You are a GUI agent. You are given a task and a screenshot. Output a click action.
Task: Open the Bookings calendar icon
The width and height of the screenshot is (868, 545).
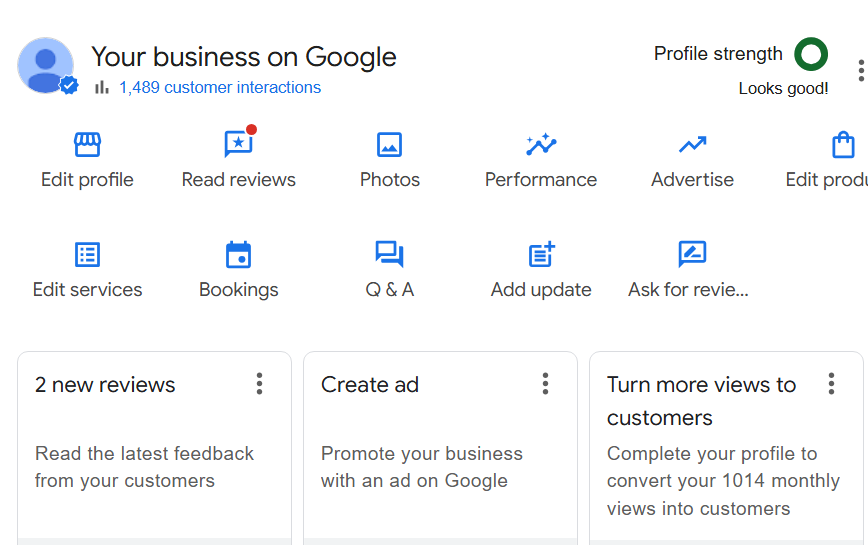(238, 255)
